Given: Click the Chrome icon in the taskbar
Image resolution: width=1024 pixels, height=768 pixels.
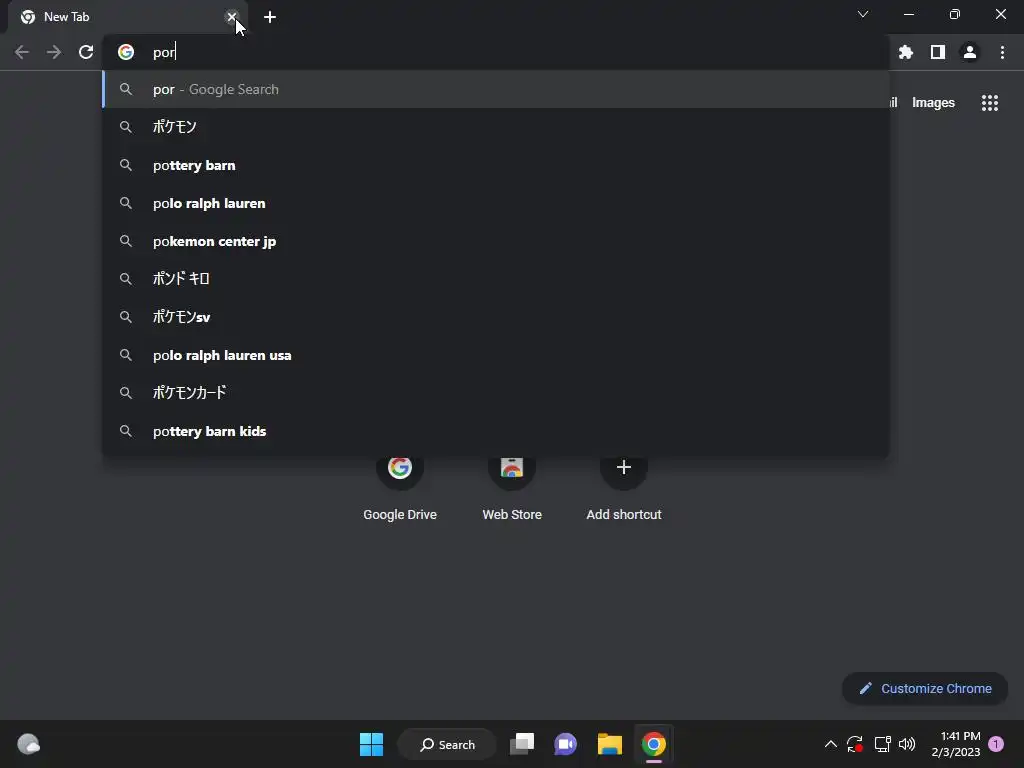Looking at the screenshot, I should coord(654,744).
